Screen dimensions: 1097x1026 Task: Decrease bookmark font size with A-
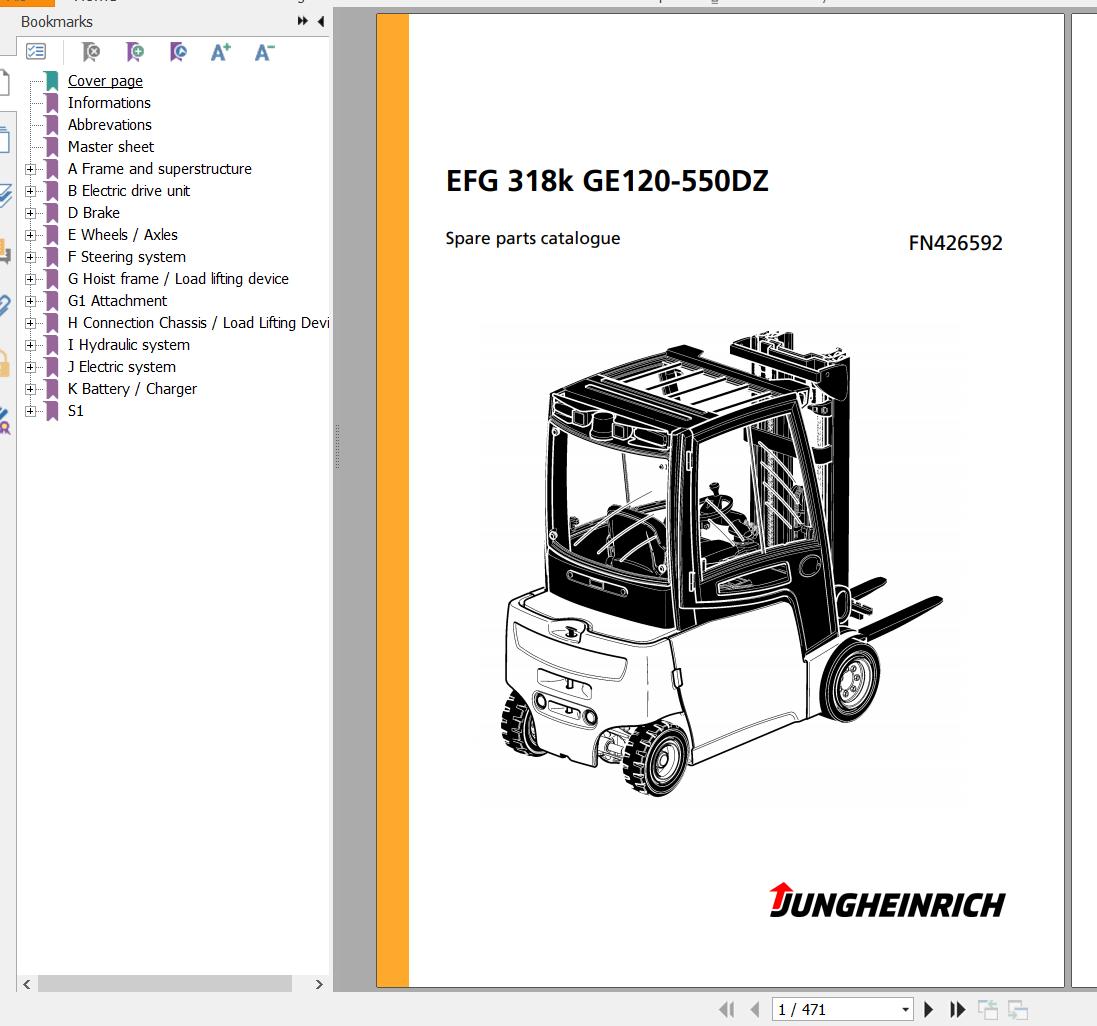[x=264, y=52]
